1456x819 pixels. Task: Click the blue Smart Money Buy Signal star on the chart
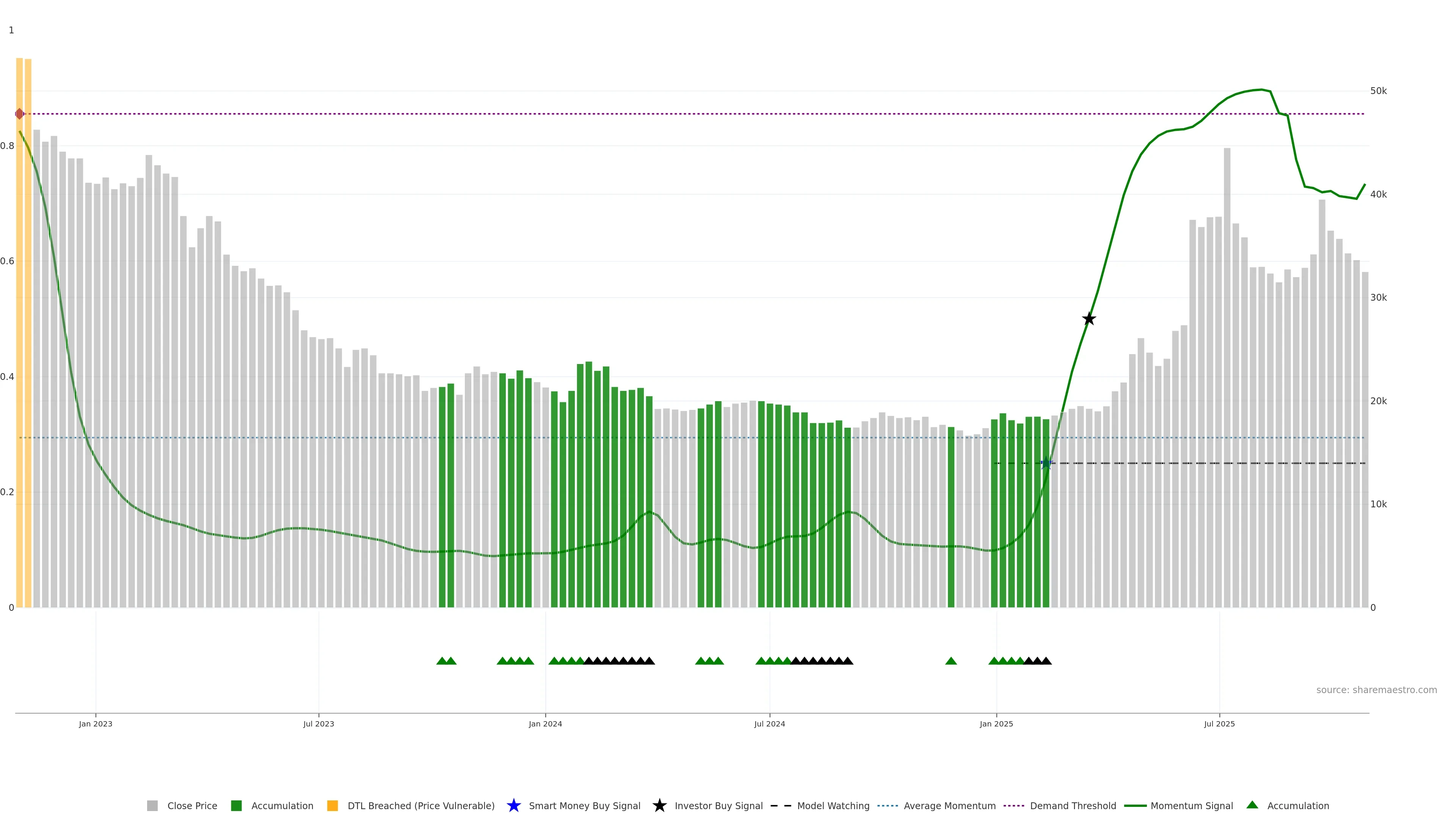pyautogui.click(x=1046, y=463)
